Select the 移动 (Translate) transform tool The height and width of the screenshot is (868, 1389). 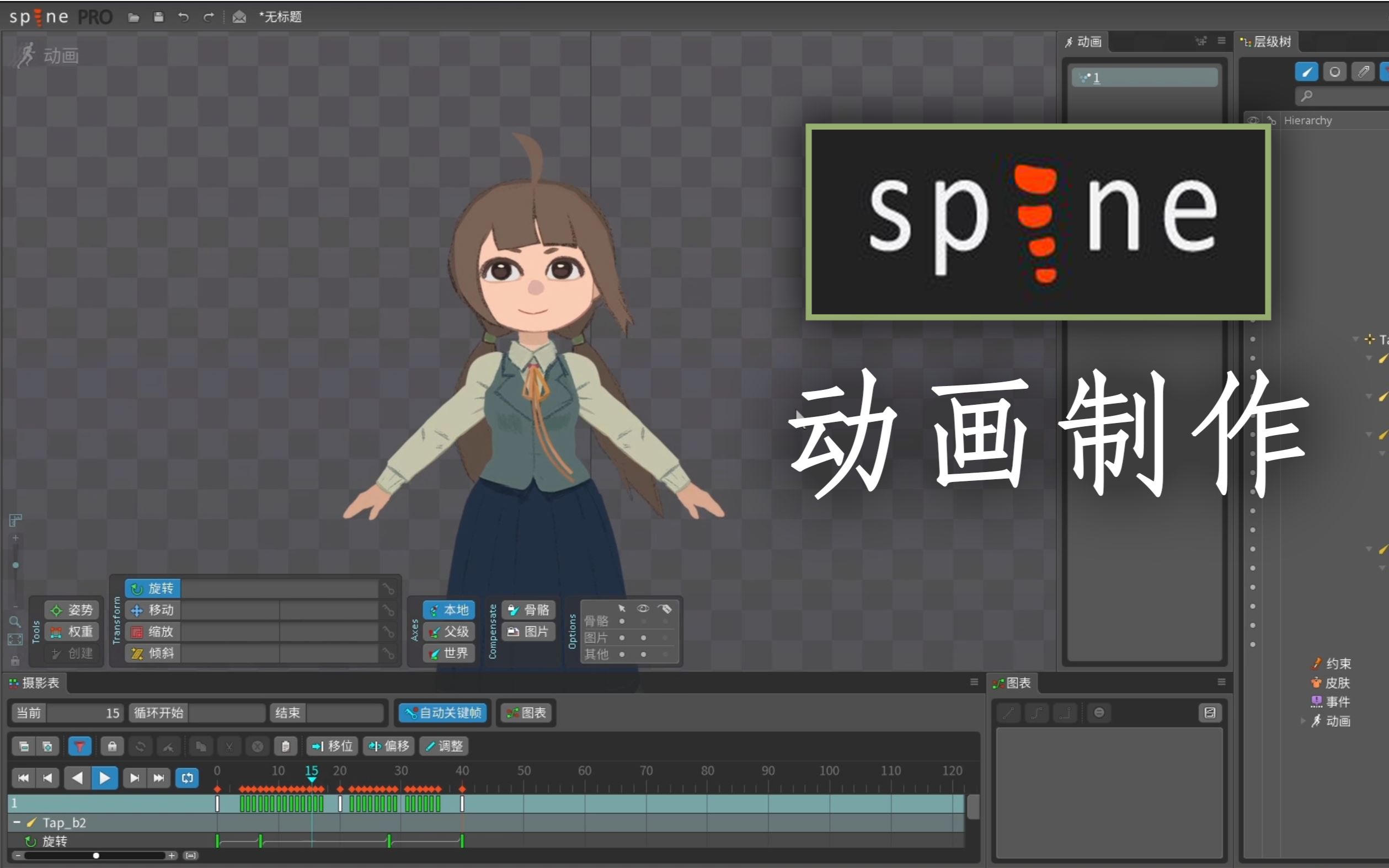coord(152,610)
